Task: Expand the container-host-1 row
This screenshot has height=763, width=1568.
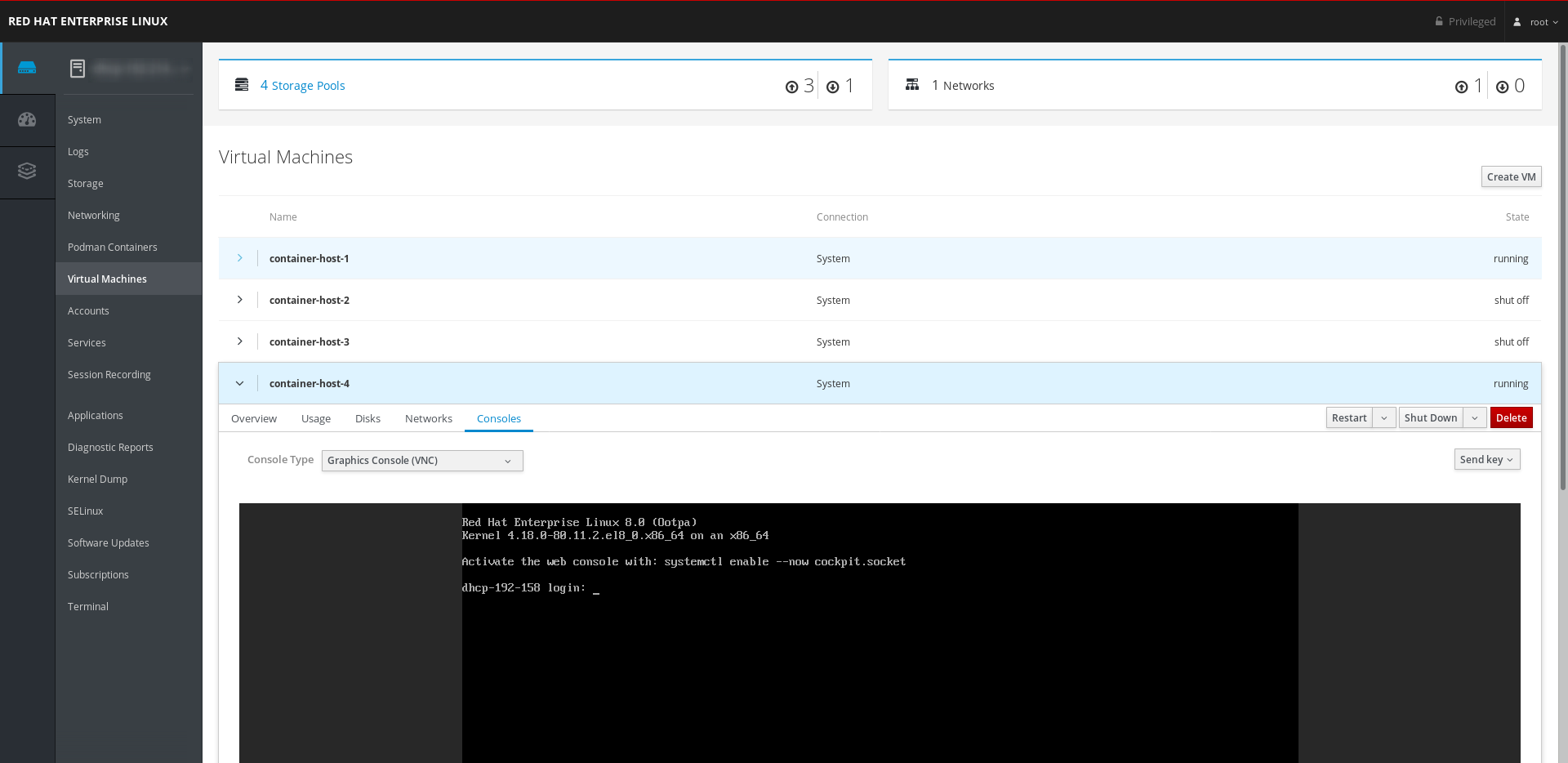Action: tap(239, 258)
